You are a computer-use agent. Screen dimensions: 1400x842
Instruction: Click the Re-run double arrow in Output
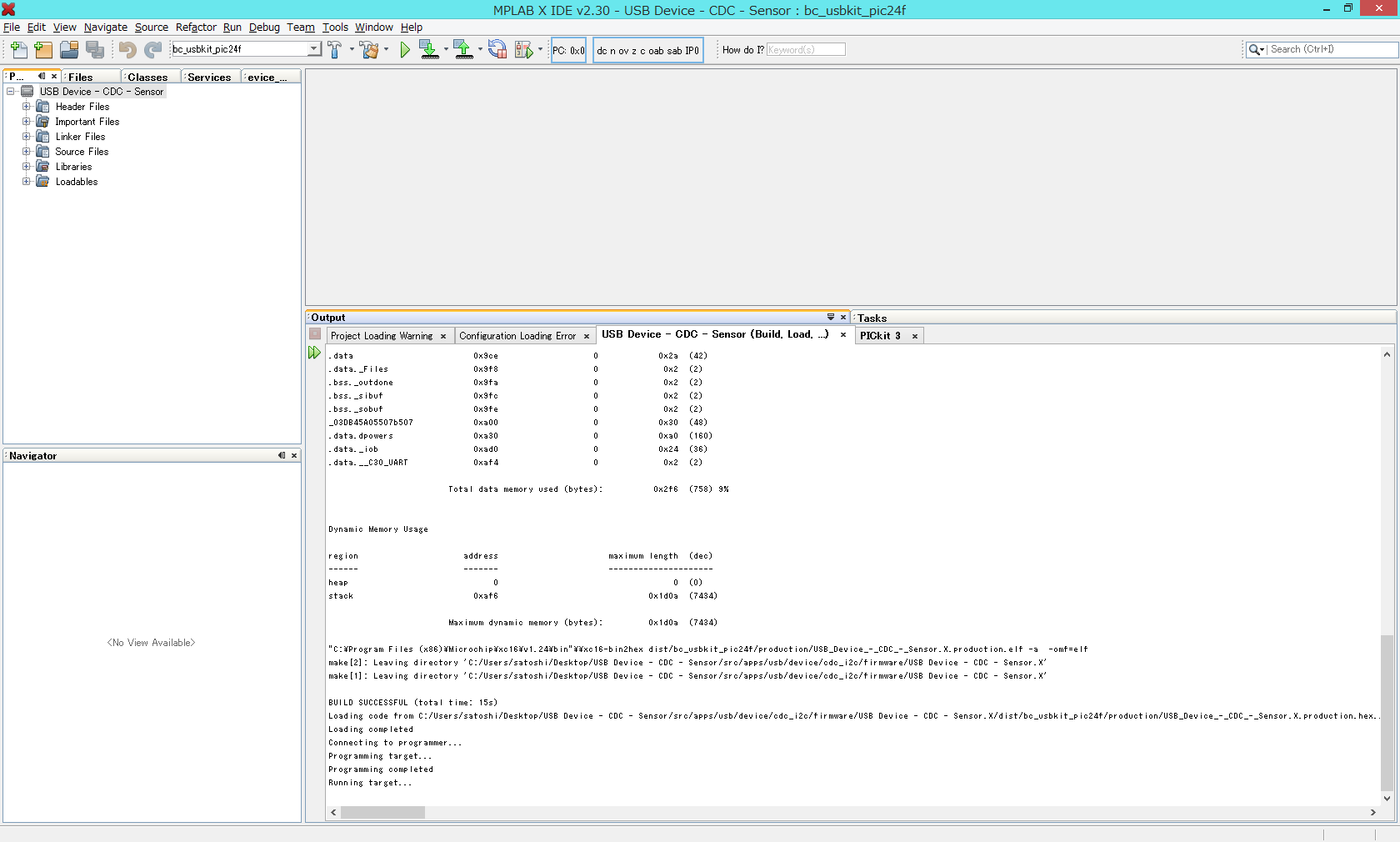click(314, 353)
